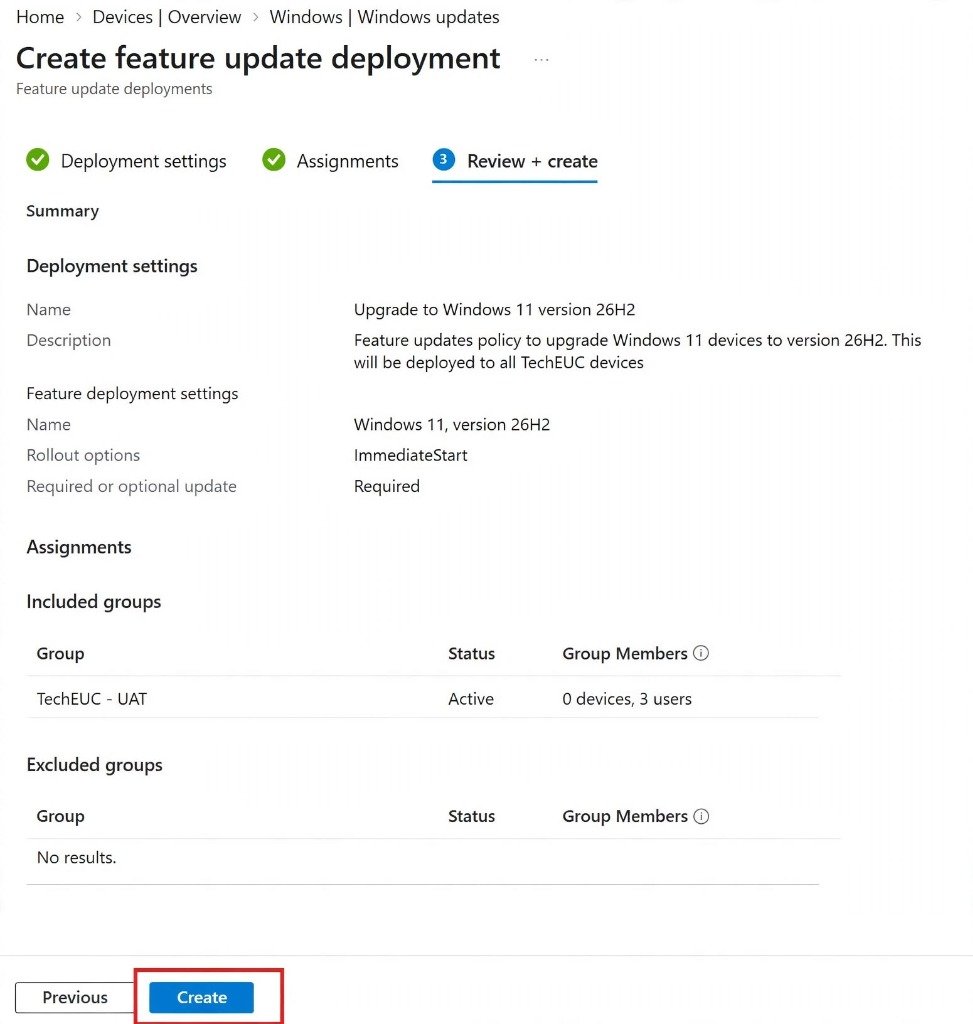Click the Active status cell

tap(471, 699)
